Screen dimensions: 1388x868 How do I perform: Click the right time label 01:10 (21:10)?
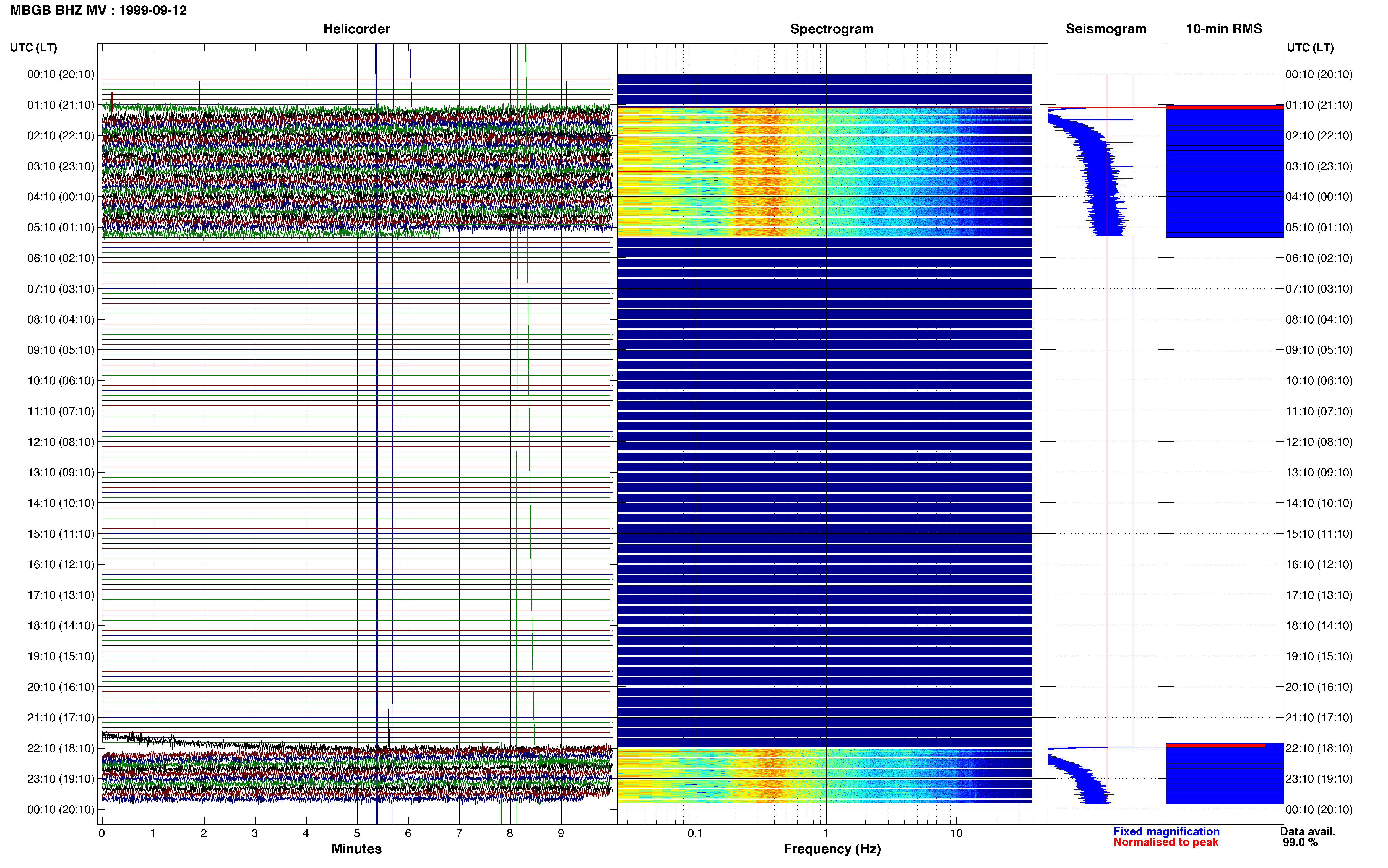(1319, 105)
